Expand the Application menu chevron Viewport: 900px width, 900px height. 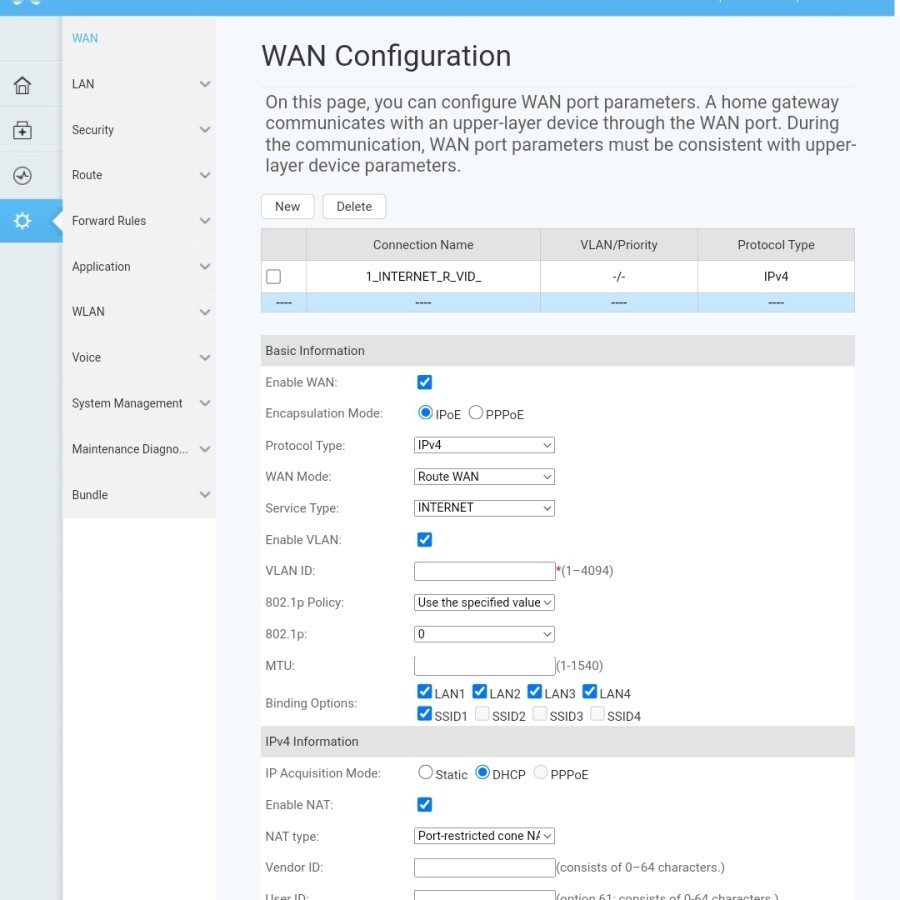pyautogui.click(x=204, y=266)
